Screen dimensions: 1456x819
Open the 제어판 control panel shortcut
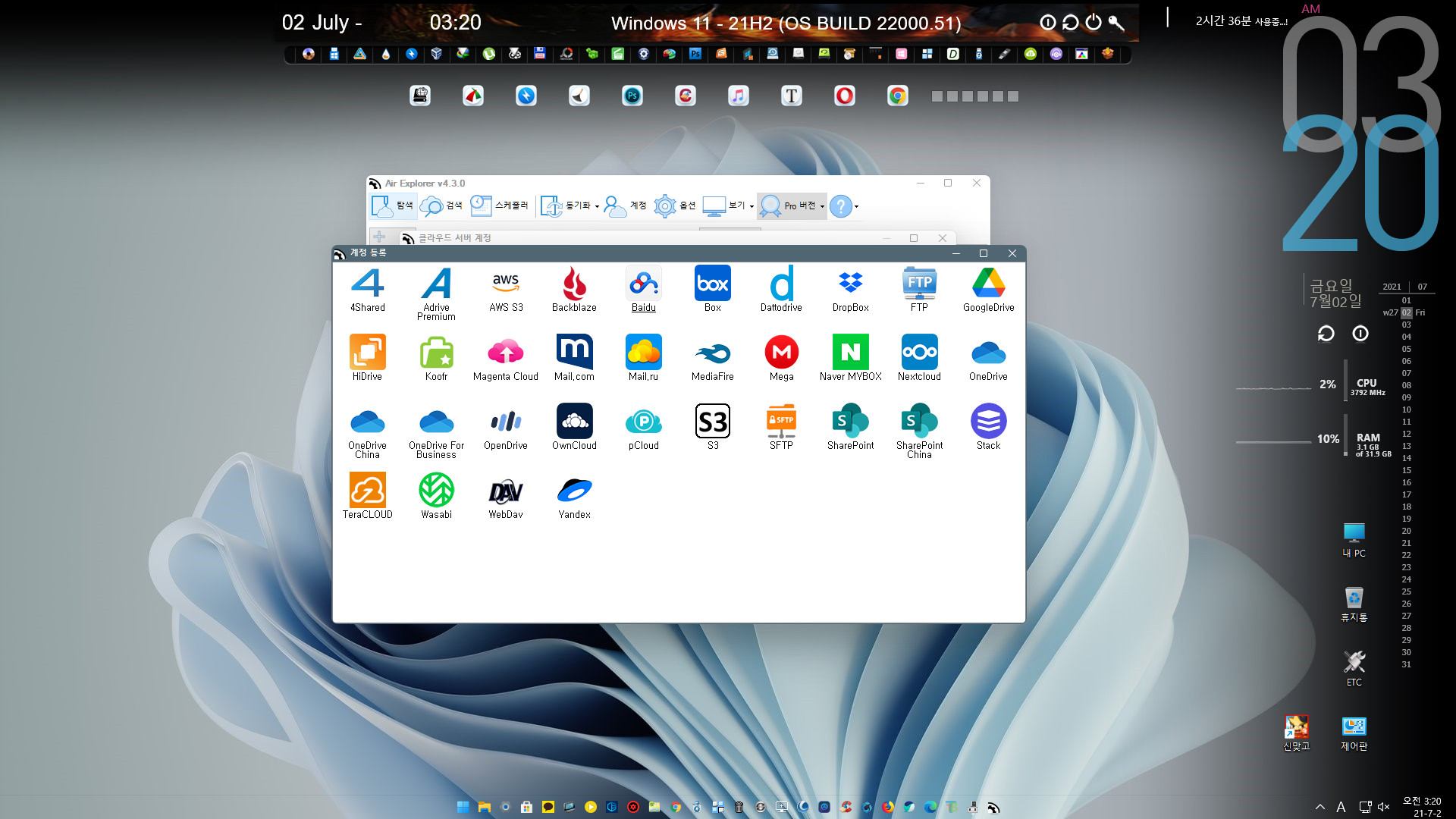[1354, 733]
